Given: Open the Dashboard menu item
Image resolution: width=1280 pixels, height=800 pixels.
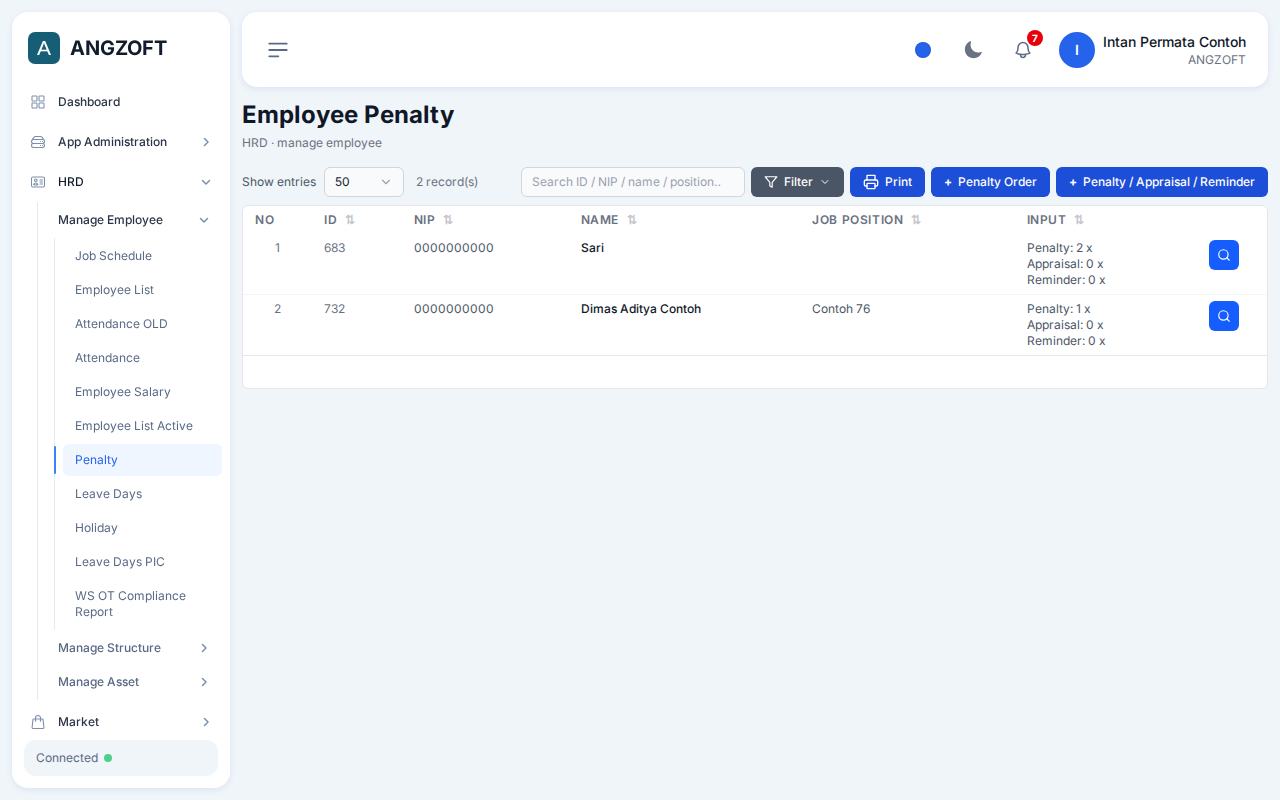Looking at the screenshot, I should point(121,102).
